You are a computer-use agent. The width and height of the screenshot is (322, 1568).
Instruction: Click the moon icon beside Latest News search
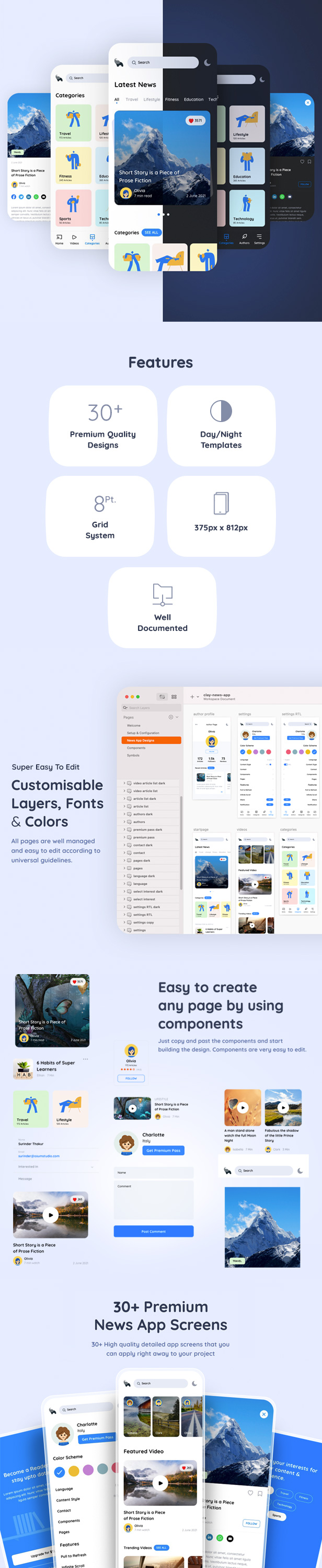pos(208,63)
